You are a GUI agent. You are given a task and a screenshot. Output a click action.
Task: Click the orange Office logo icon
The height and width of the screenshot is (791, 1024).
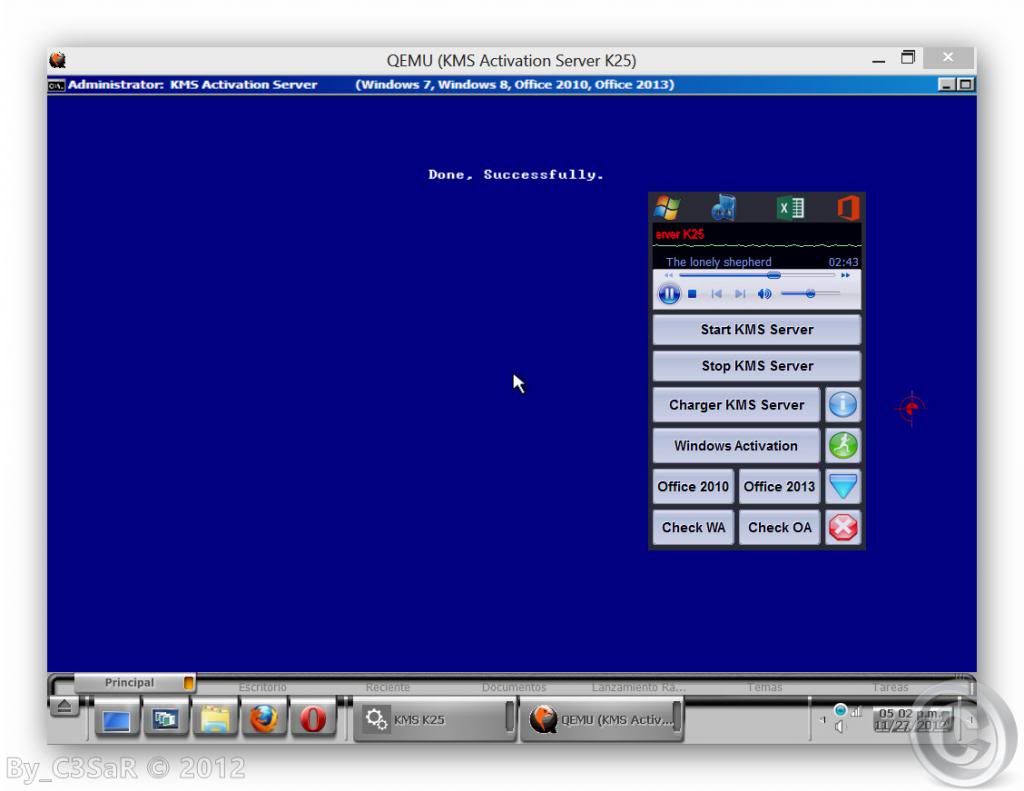tap(848, 208)
